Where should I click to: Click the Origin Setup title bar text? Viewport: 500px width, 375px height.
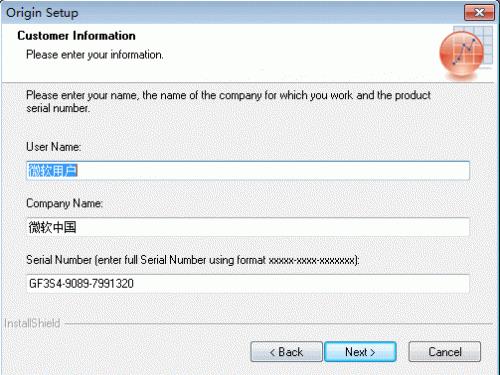coord(42,13)
